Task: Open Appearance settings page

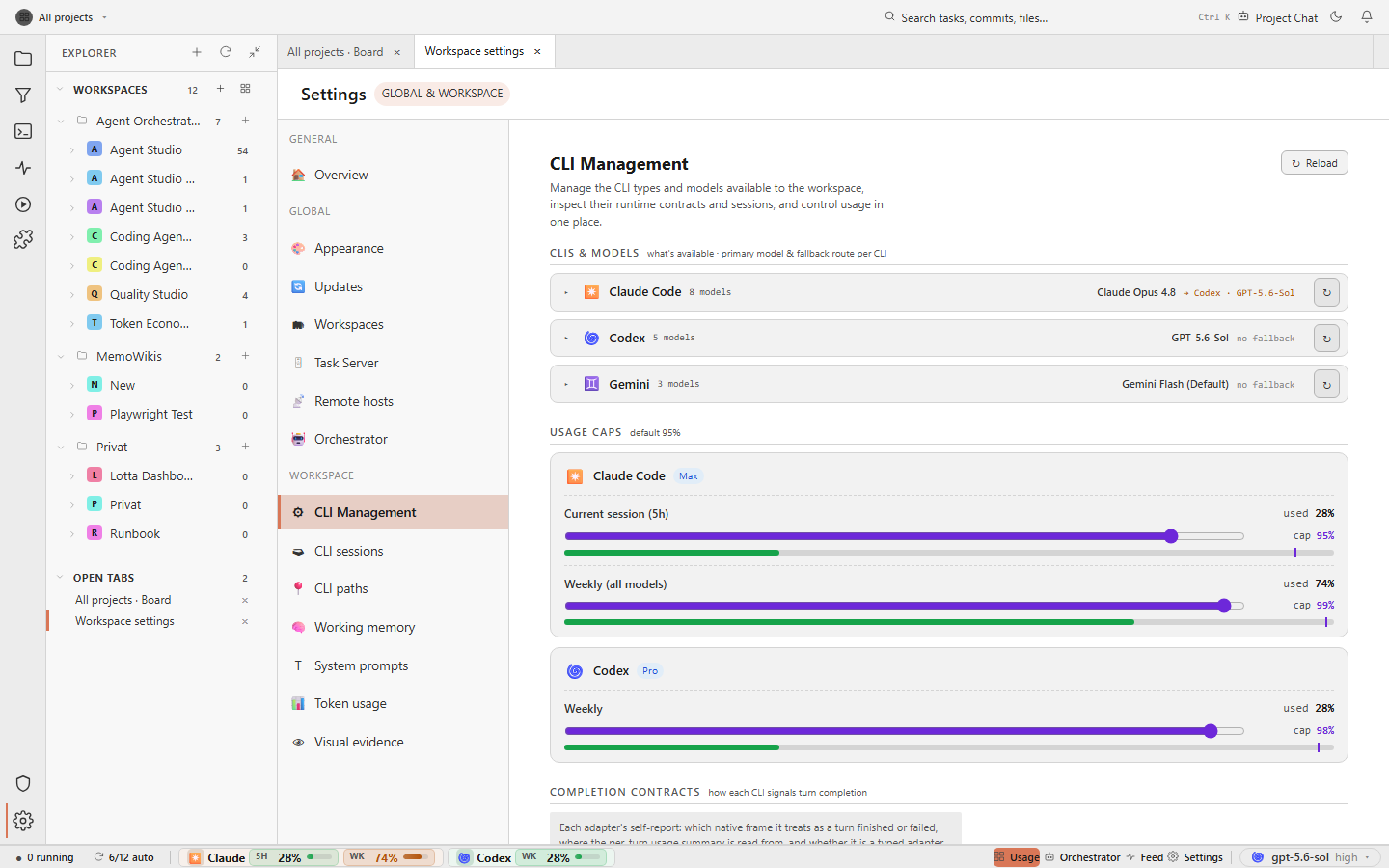Action: pyautogui.click(x=394, y=248)
